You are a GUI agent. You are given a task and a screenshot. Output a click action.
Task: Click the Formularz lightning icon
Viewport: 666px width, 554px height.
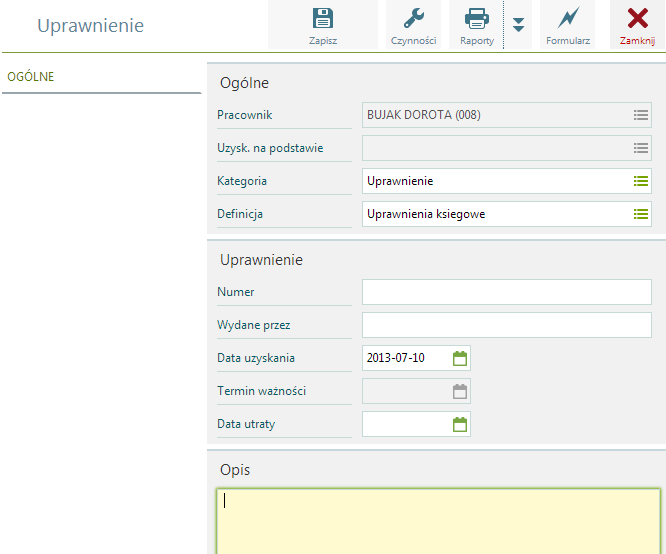[568, 18]
